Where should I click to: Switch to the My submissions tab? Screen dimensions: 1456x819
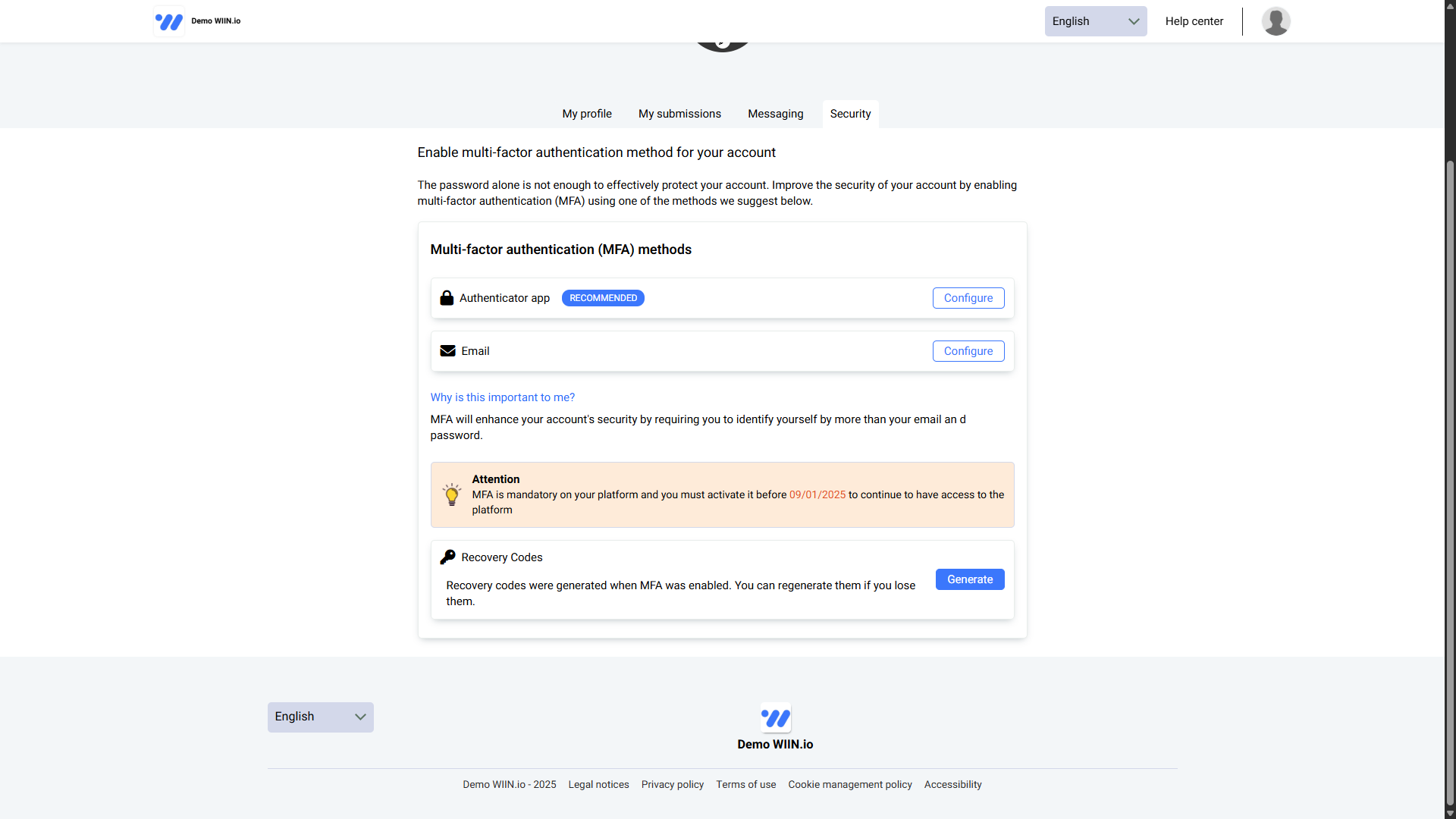(679, 114)
